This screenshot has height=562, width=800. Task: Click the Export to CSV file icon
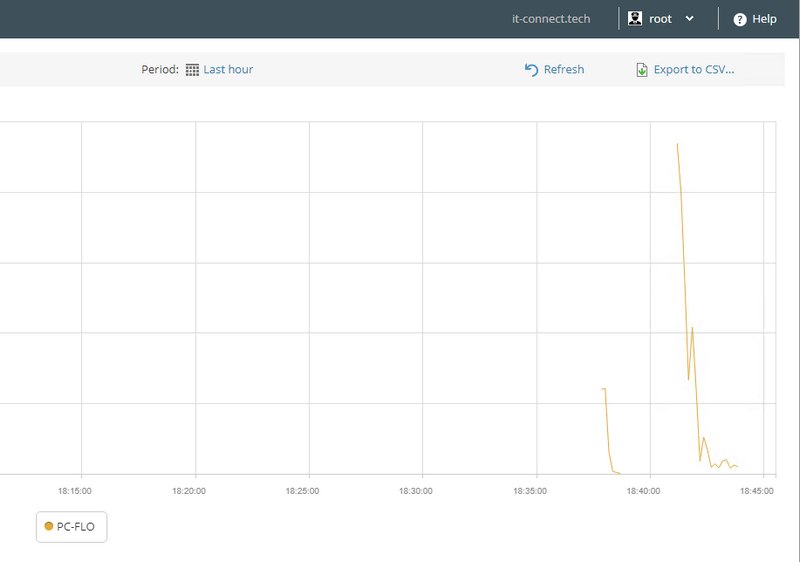coord(642,70)
